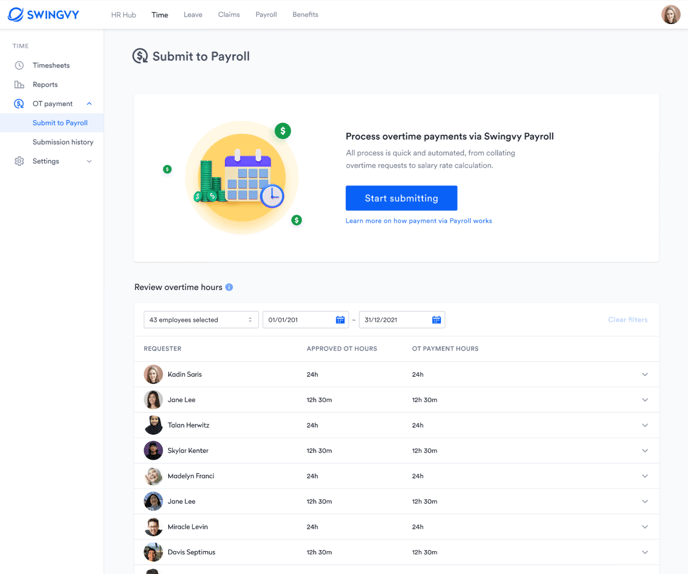Open the 43 employees selected dropdown
The width and height of the screenshot is (688, 574).
pyautogui.click(x=201, y=319)
